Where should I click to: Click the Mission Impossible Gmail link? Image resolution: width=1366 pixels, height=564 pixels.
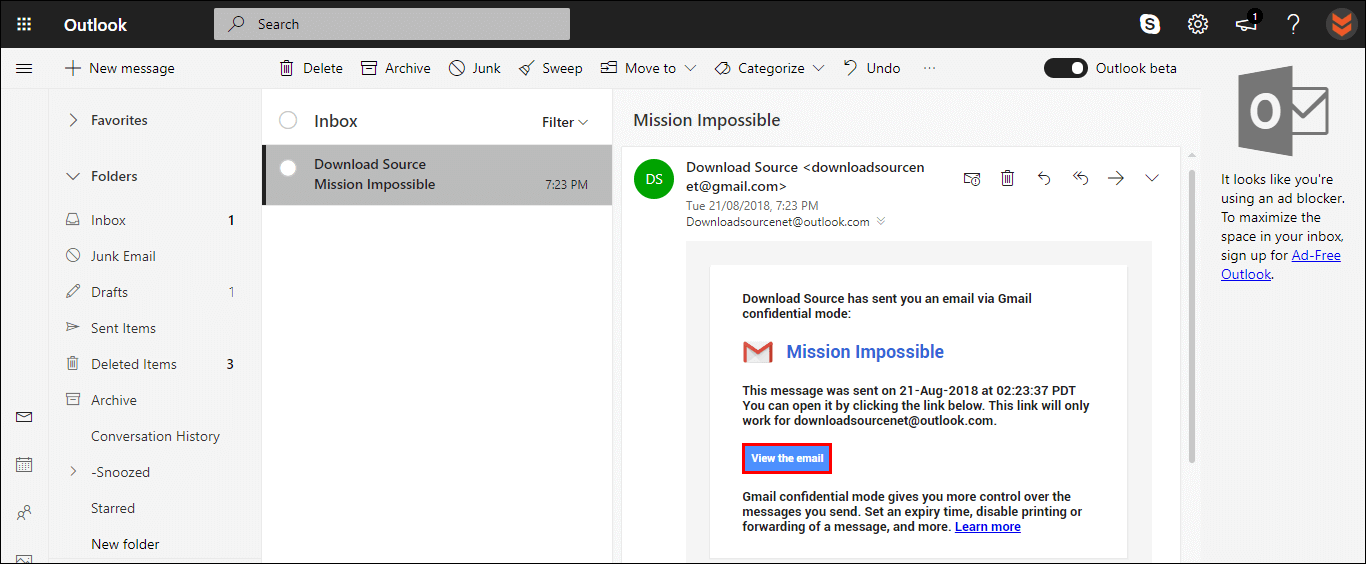865,352
